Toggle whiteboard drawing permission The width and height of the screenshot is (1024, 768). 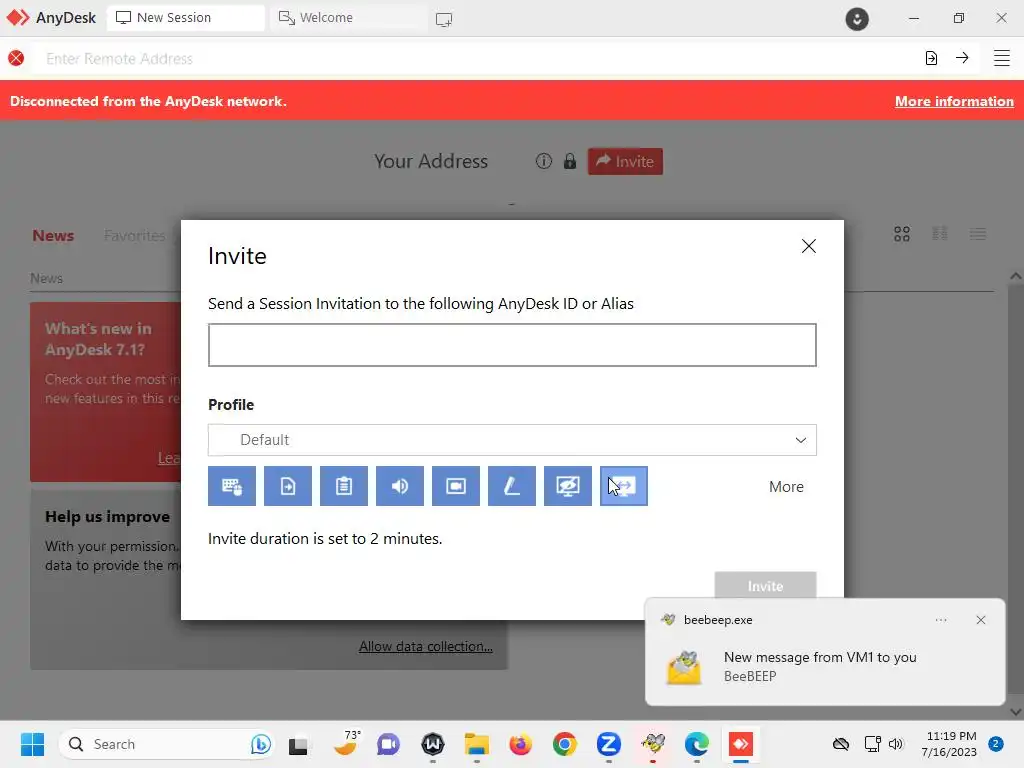tap(512, 486)
